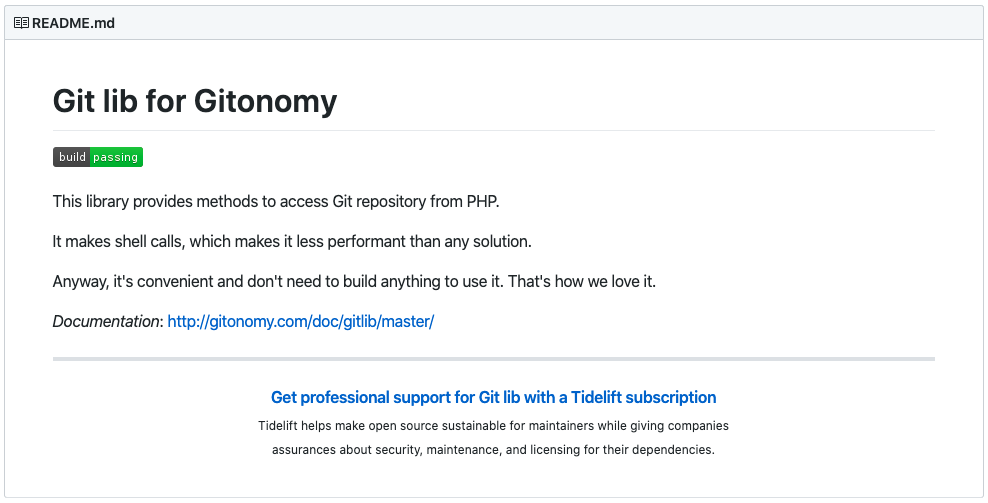
Task: Click the "Git lib for Gitonomy" heading
Action: 195,101
